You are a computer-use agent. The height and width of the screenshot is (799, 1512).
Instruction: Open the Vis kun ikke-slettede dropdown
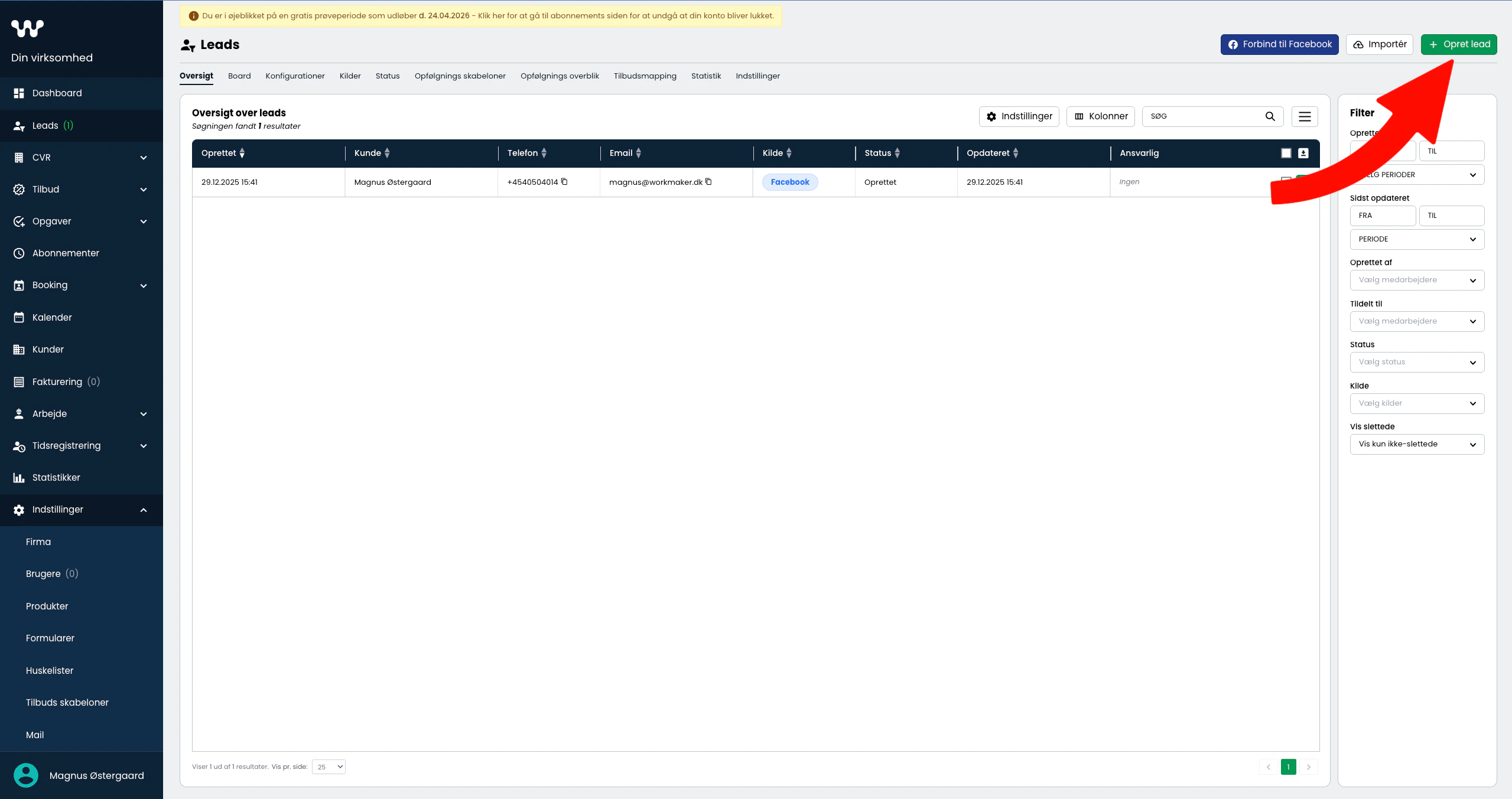click(x=1416, y=444)
